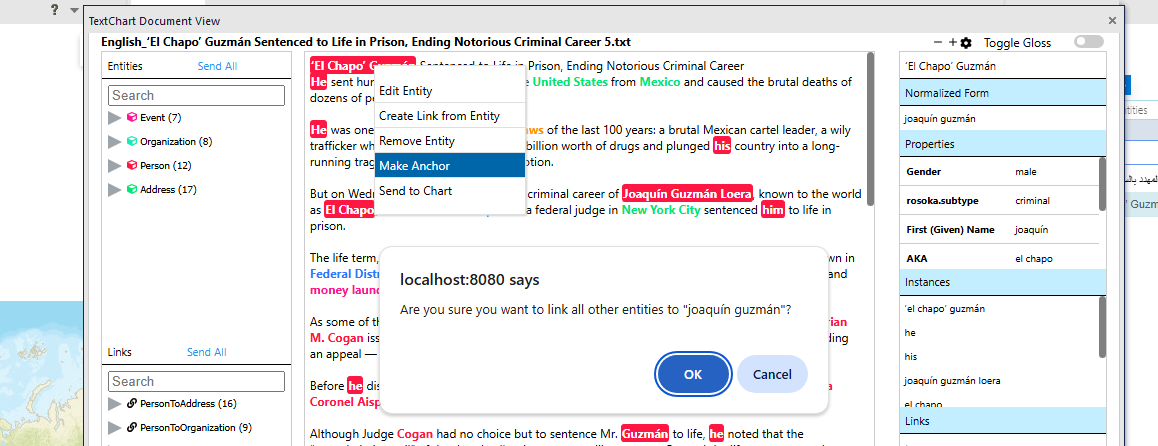Click the Event entity cube icon
1158x446 pixels.
click(131, 118)
